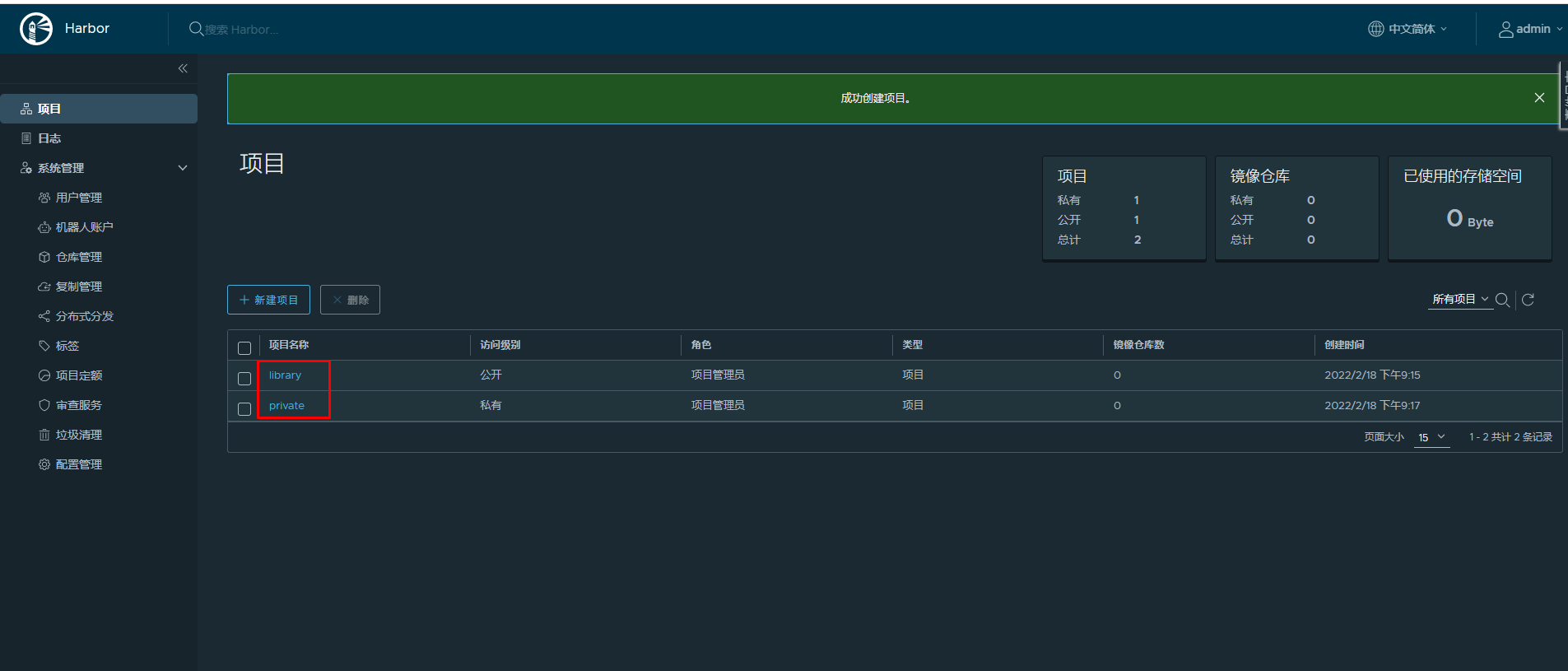
Task: Click the 新建项目 new project button
Action: tap(268, 300)
